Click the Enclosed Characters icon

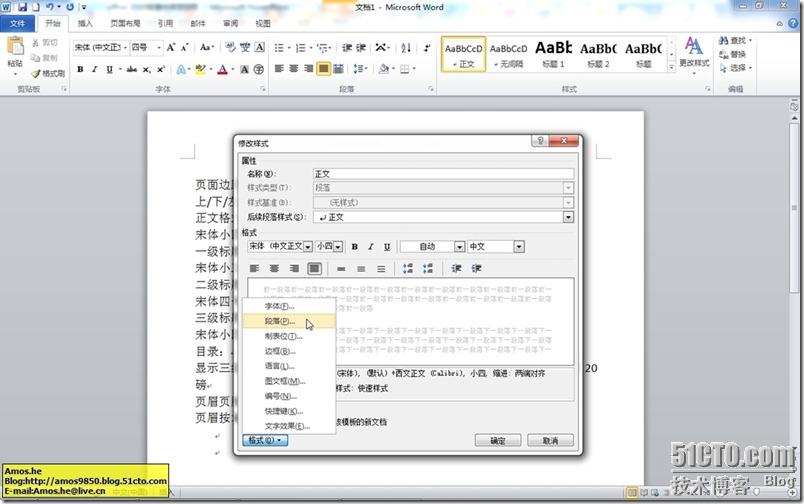259,69
